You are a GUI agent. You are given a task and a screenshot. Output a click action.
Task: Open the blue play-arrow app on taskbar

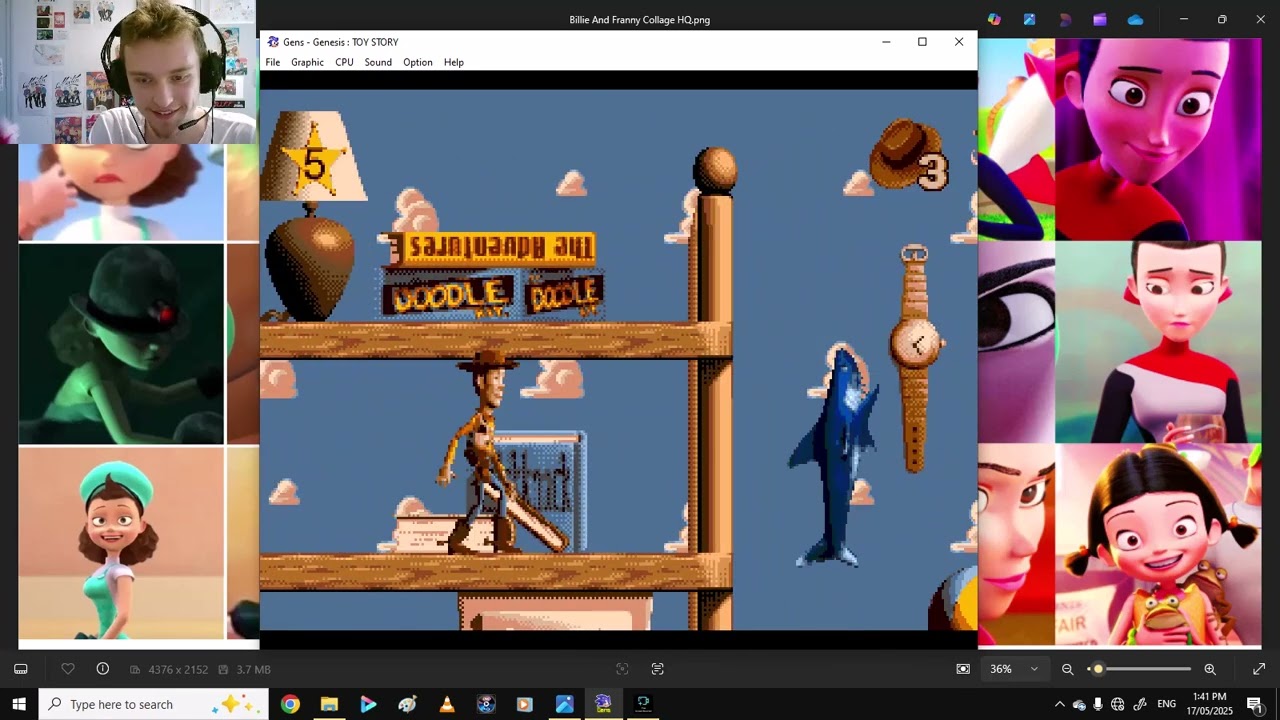pos(368,704)
